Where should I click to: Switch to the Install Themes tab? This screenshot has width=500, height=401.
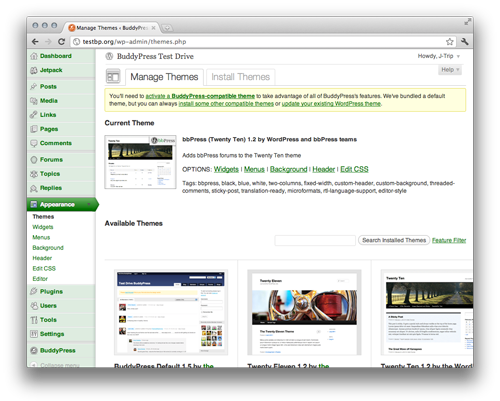pos(240,77)
